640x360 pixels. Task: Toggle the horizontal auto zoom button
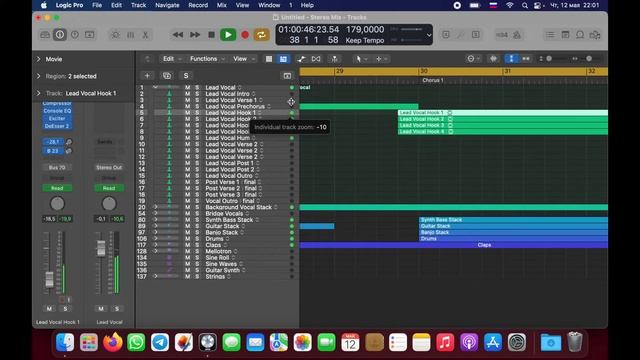tap(526, 59)
